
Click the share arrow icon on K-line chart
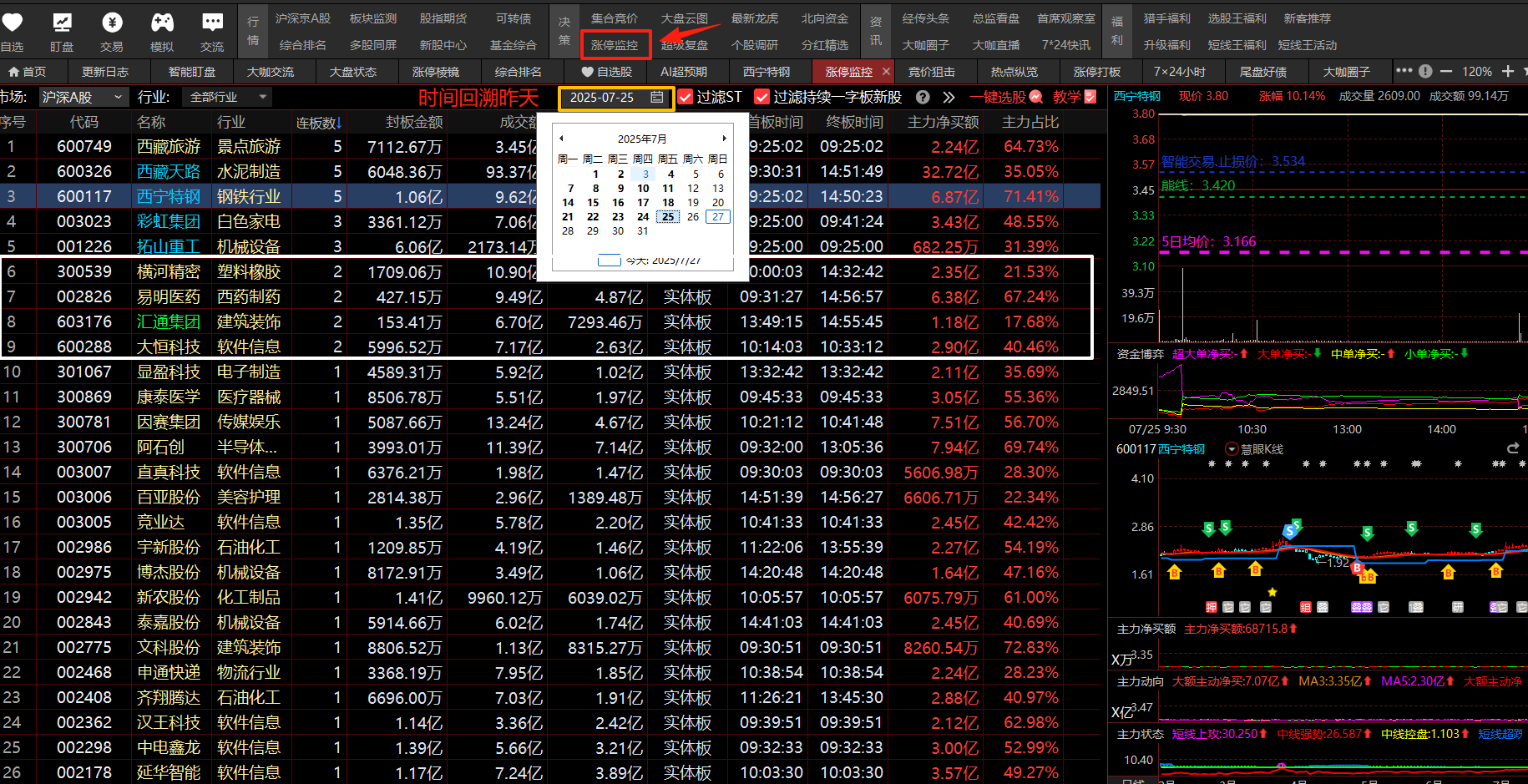pyautogui.click(x=1512, y=448)
